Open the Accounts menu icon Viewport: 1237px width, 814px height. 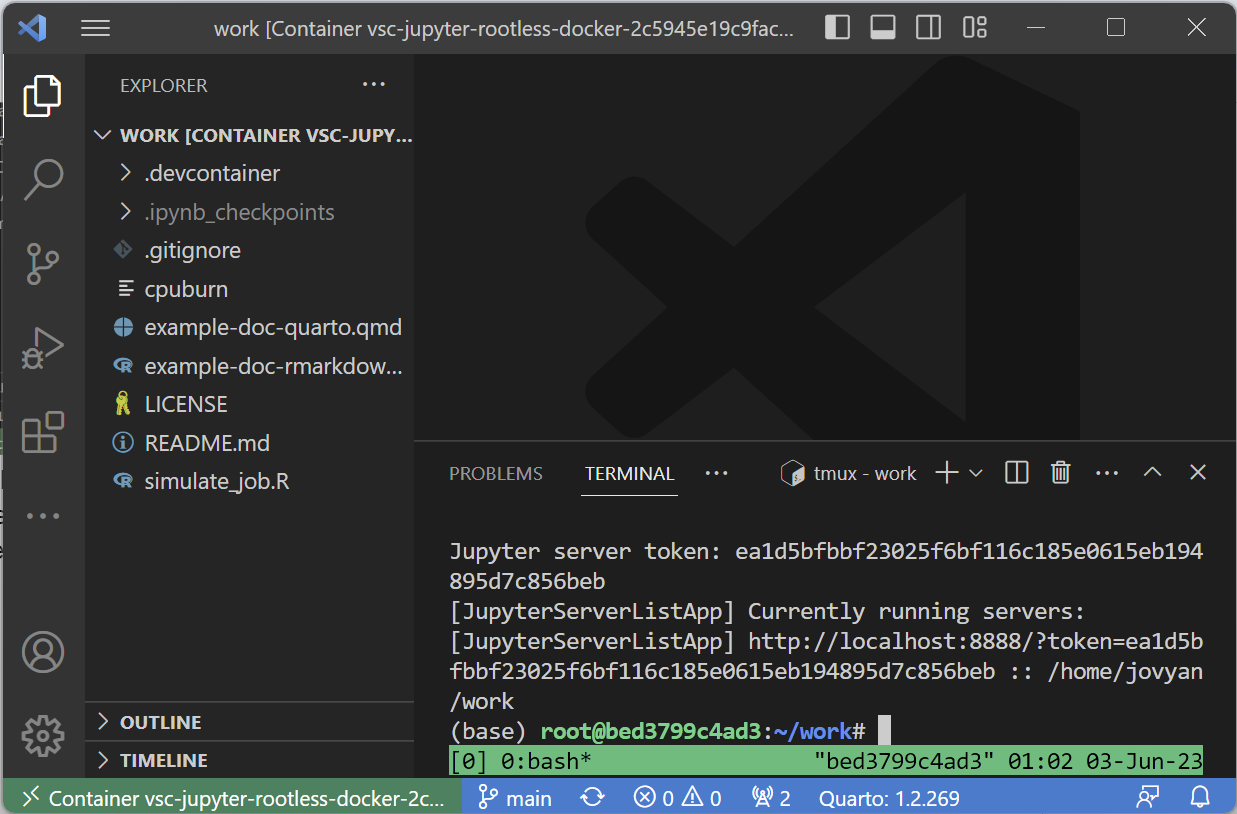click(43, 652)
